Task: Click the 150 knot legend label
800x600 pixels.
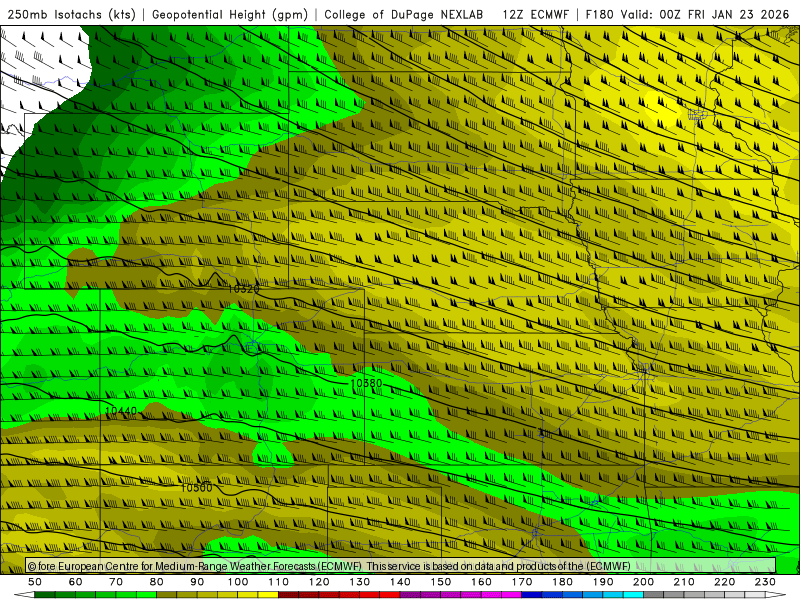Action: click(x=440, y=582)
